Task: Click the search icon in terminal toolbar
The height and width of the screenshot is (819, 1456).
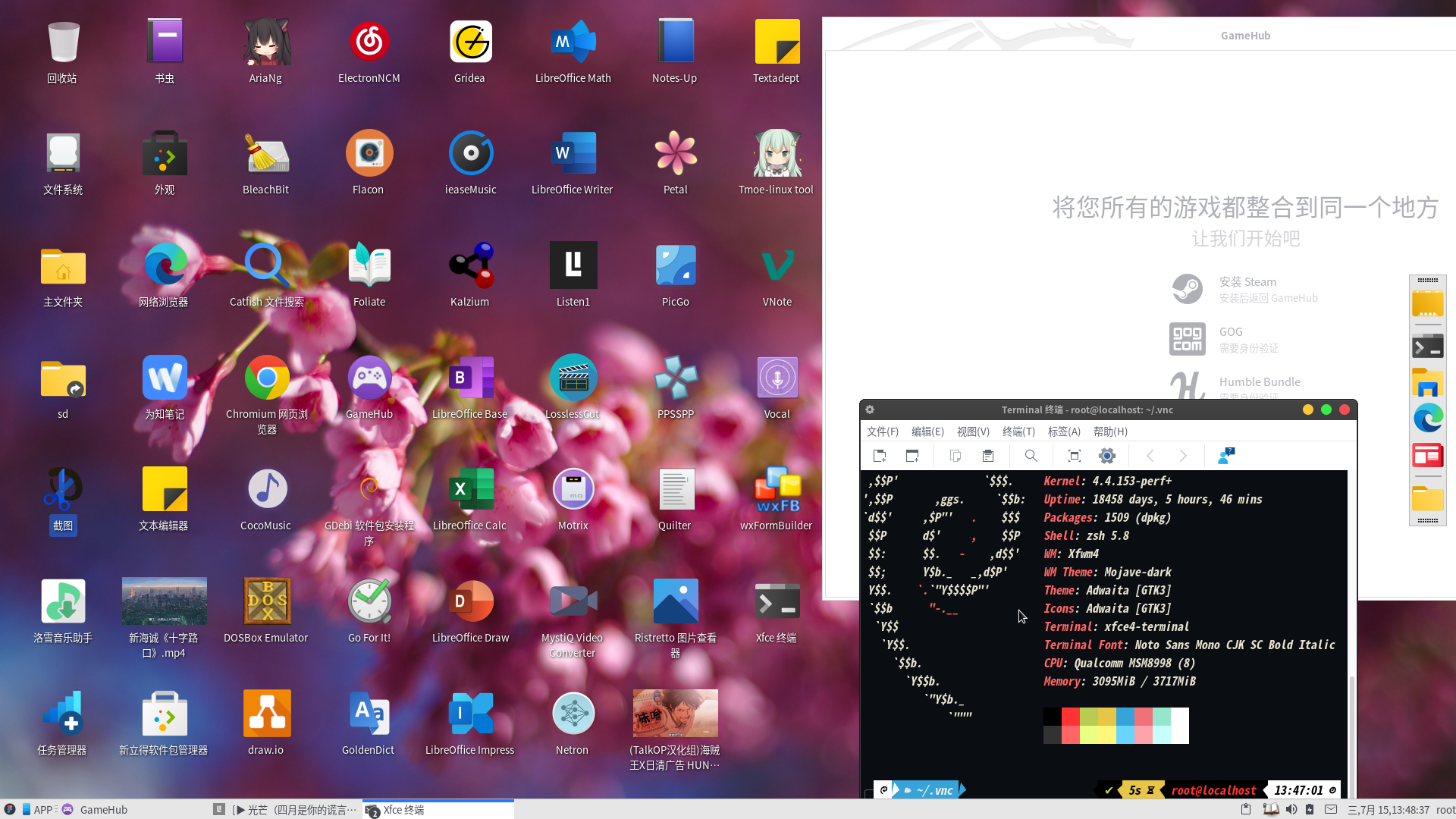Action: click(x=1031, y=456)
